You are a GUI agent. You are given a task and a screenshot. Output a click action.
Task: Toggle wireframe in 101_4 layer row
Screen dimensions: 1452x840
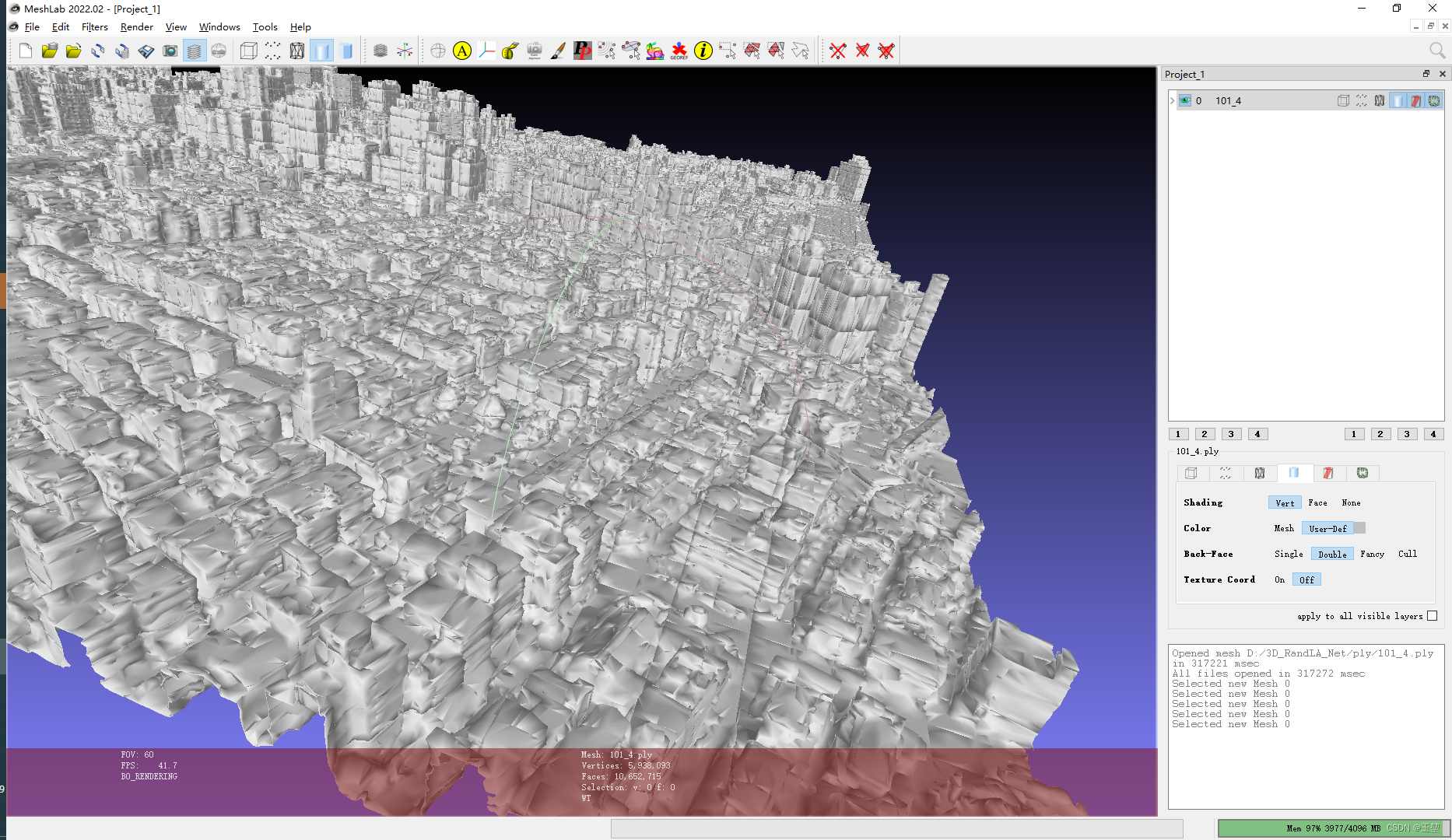(x=1380, y=100)
